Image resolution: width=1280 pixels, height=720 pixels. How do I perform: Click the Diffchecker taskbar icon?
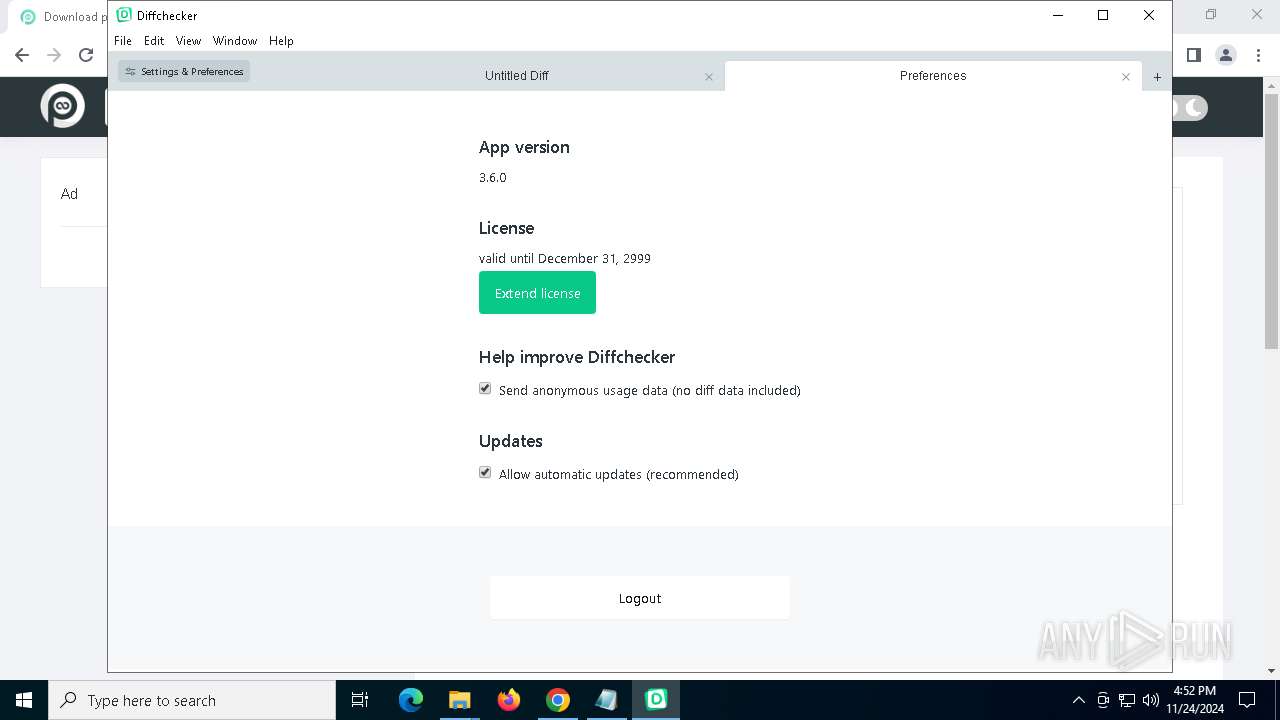pos(656,700)
